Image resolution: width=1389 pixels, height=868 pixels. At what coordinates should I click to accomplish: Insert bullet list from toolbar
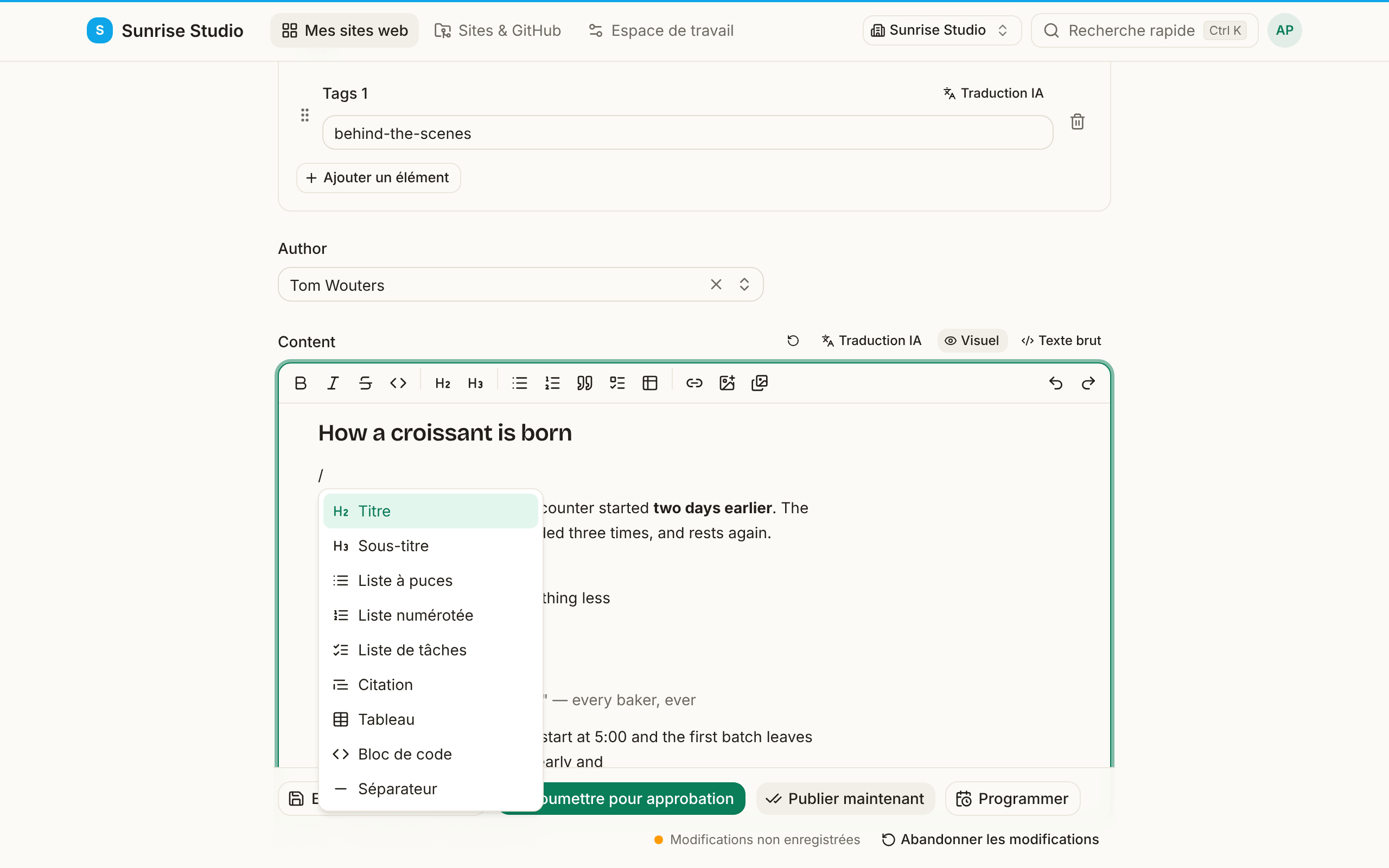point(519,383)
